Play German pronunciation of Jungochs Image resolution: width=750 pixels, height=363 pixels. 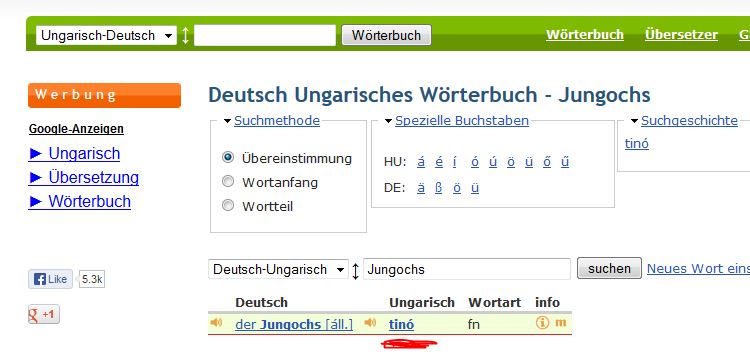pyautogui.click(x=216, y=323)
